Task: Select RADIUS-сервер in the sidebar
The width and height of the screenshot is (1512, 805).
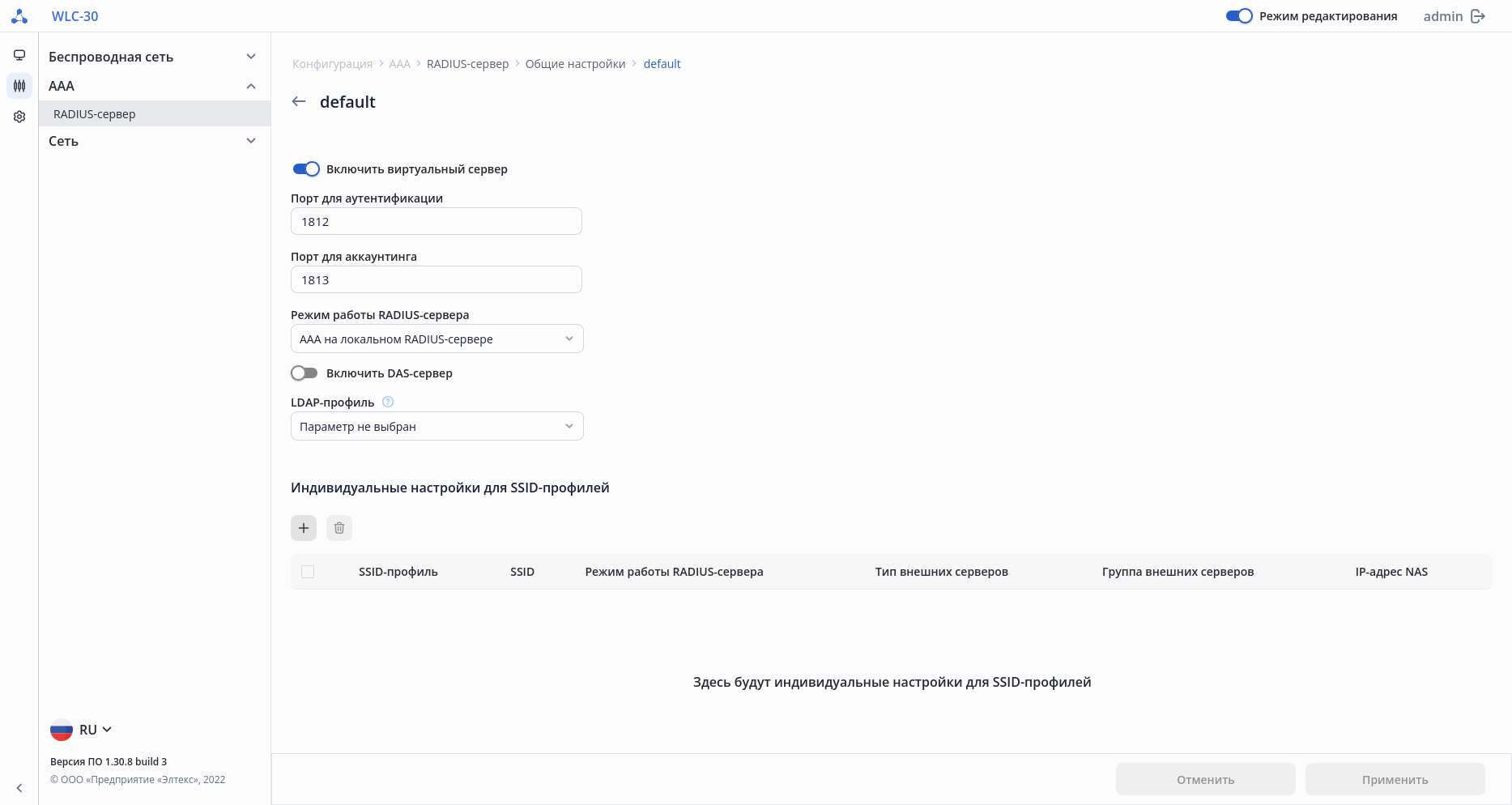Action: tap(95, 114)
